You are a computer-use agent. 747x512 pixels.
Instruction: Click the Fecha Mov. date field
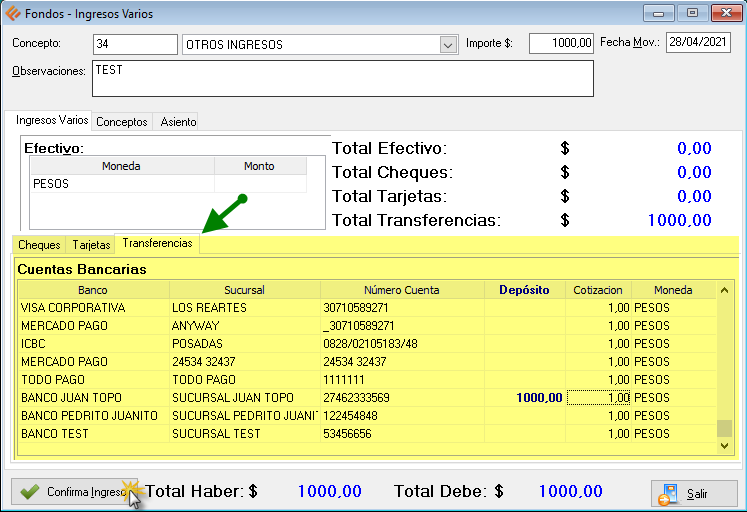click(698, 44)
